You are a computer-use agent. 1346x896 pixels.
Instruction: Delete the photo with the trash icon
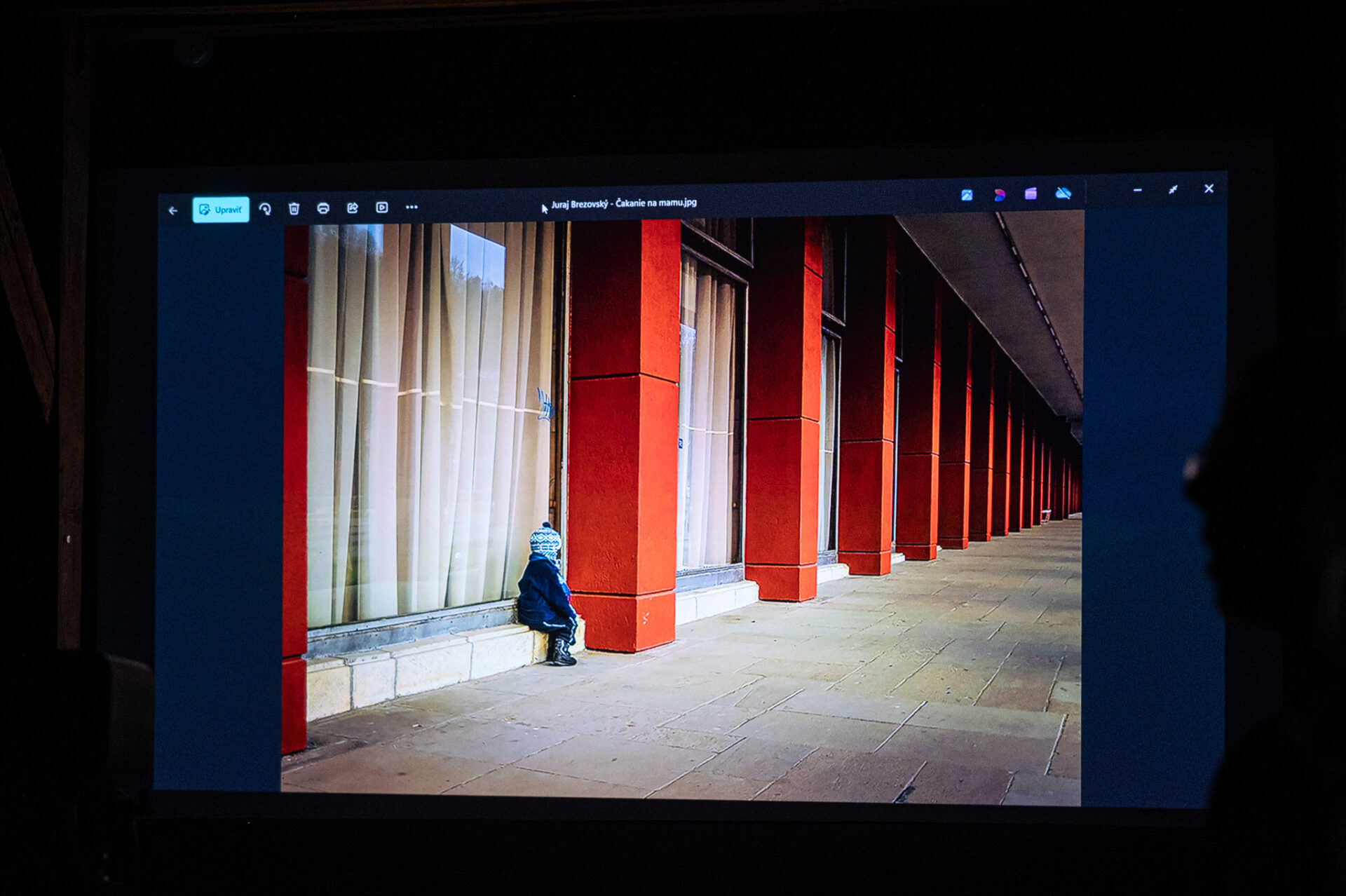click(x=294, y=208)
